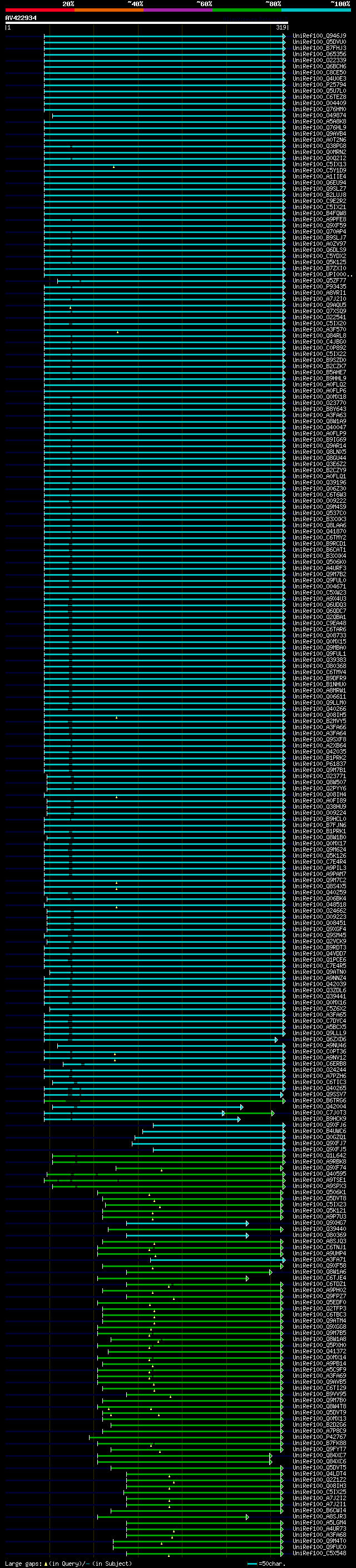Select label UniRef100_Q506K1

coord(319,1192)
